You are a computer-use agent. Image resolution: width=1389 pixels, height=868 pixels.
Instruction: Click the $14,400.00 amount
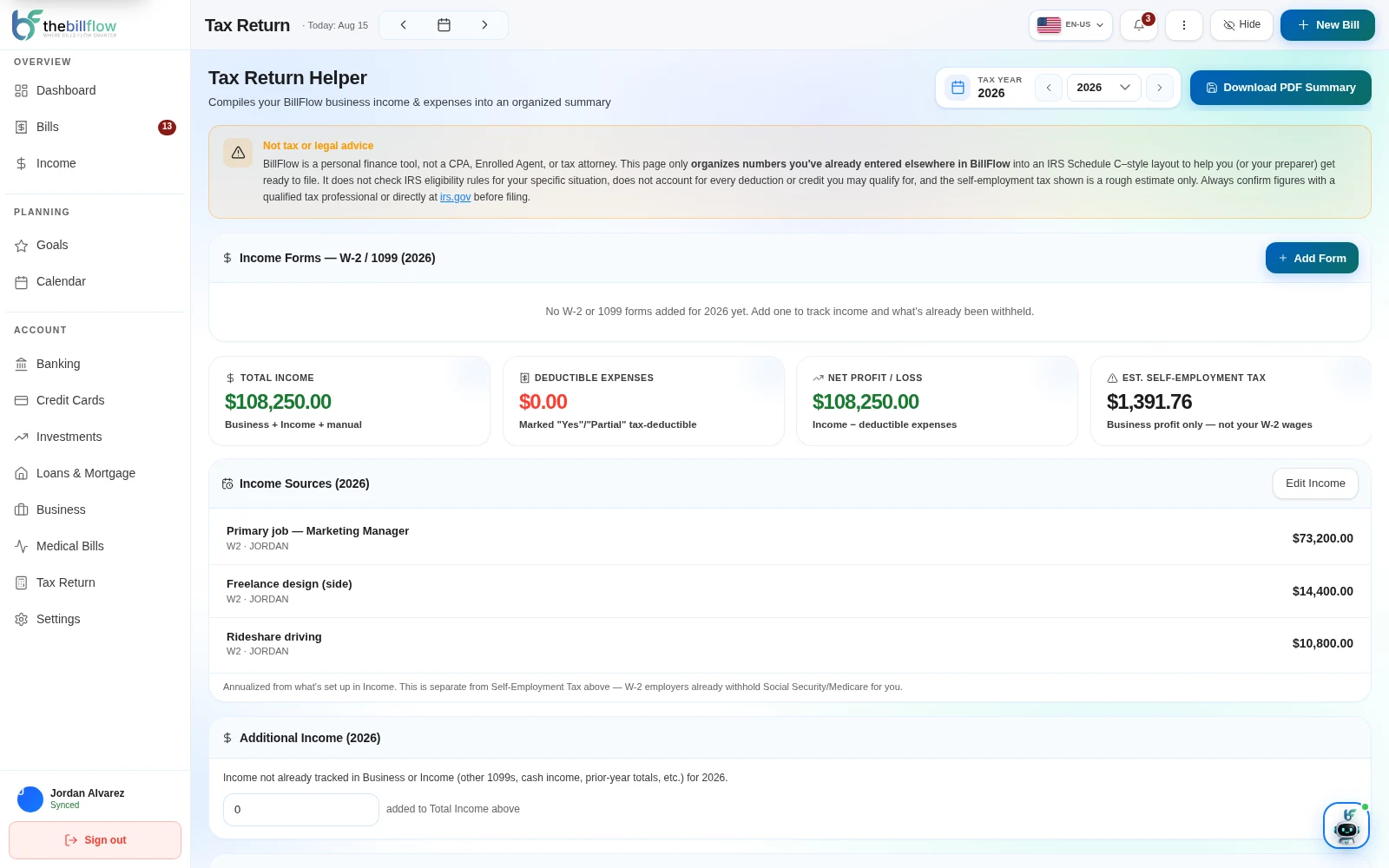pyautogui.click(x=1322, y=591)
